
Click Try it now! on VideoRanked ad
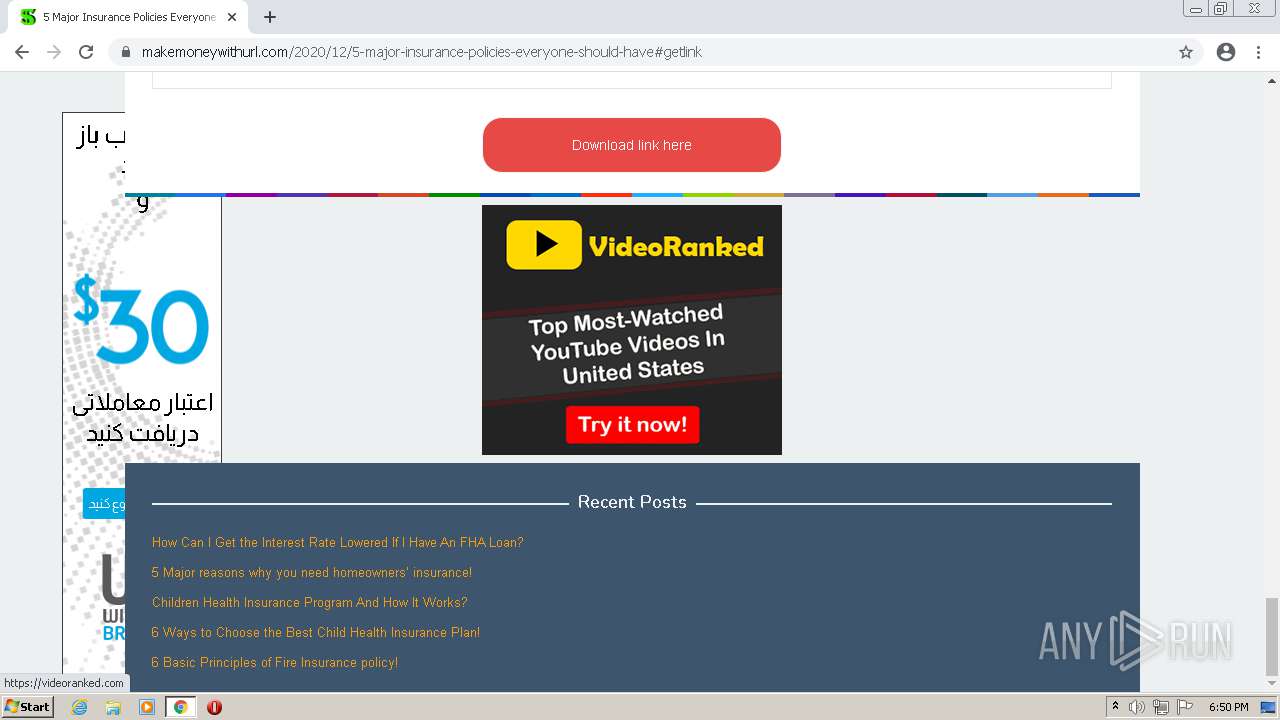pos(632,425)
